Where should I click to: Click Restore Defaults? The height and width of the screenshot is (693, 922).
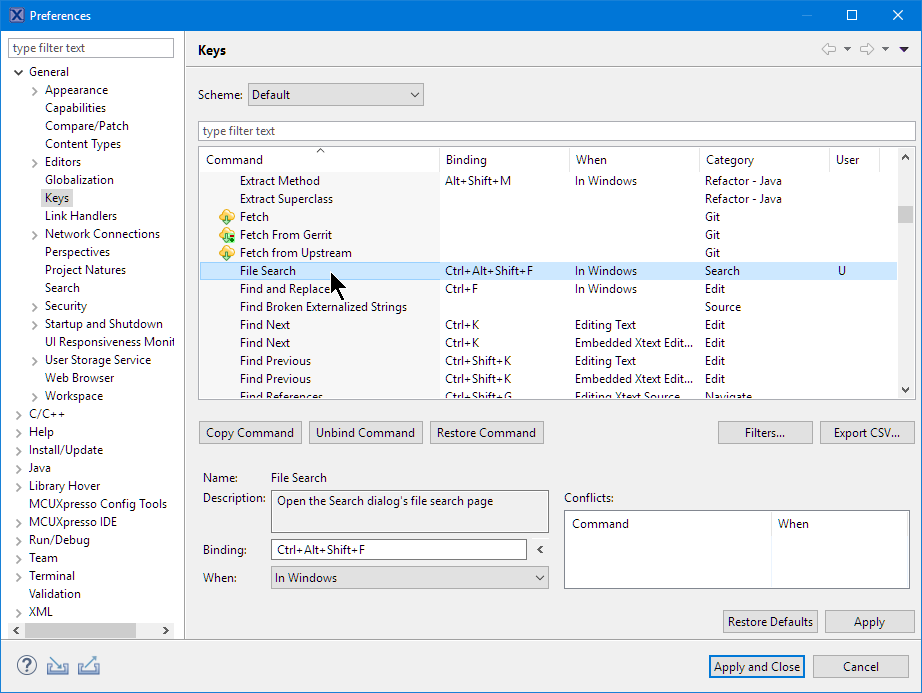(x=770, y=621)
